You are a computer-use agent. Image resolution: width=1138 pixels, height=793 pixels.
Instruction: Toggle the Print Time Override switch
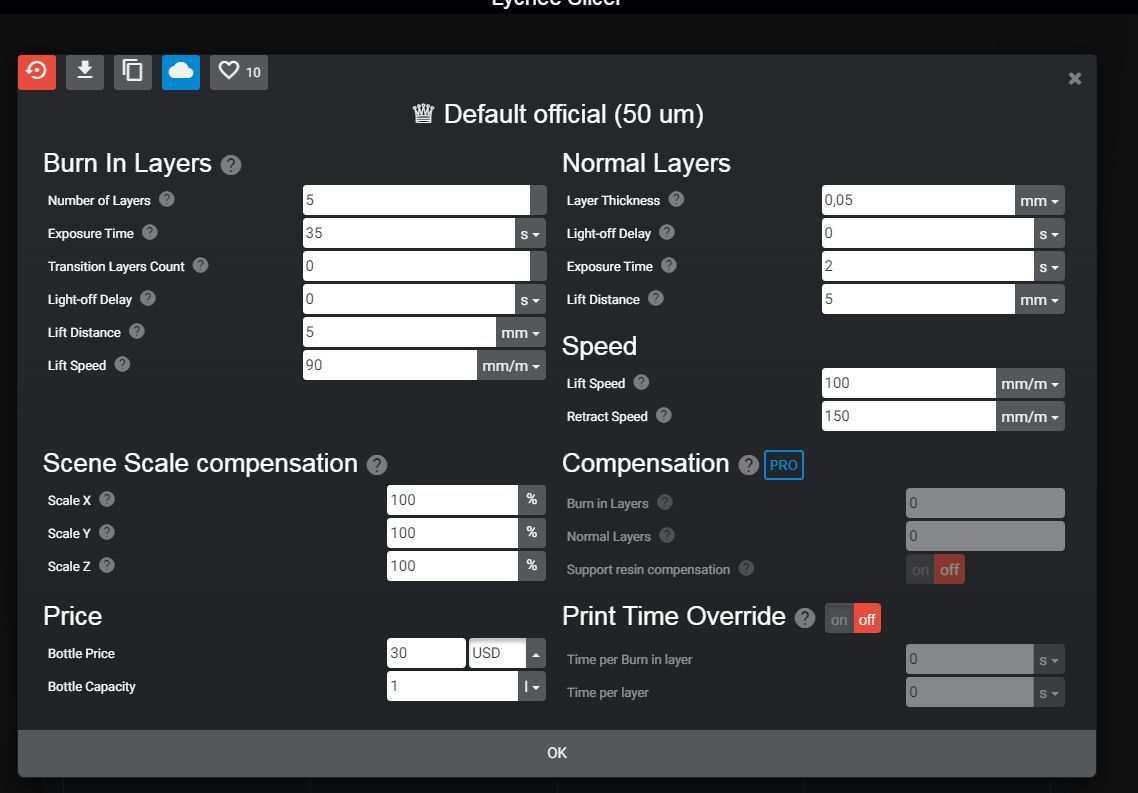[x=853, y=619]
